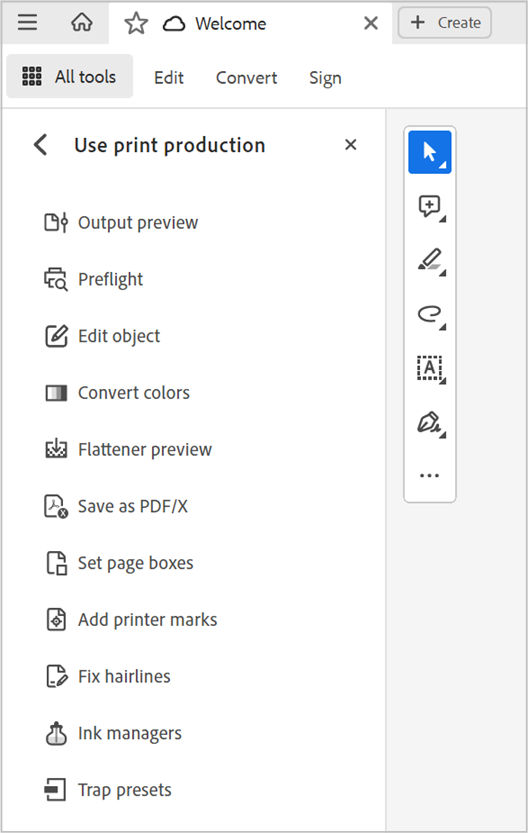Screen dimensions: 528x833
Task: Open the Sign menu
Action: click(x=325, y=78)
